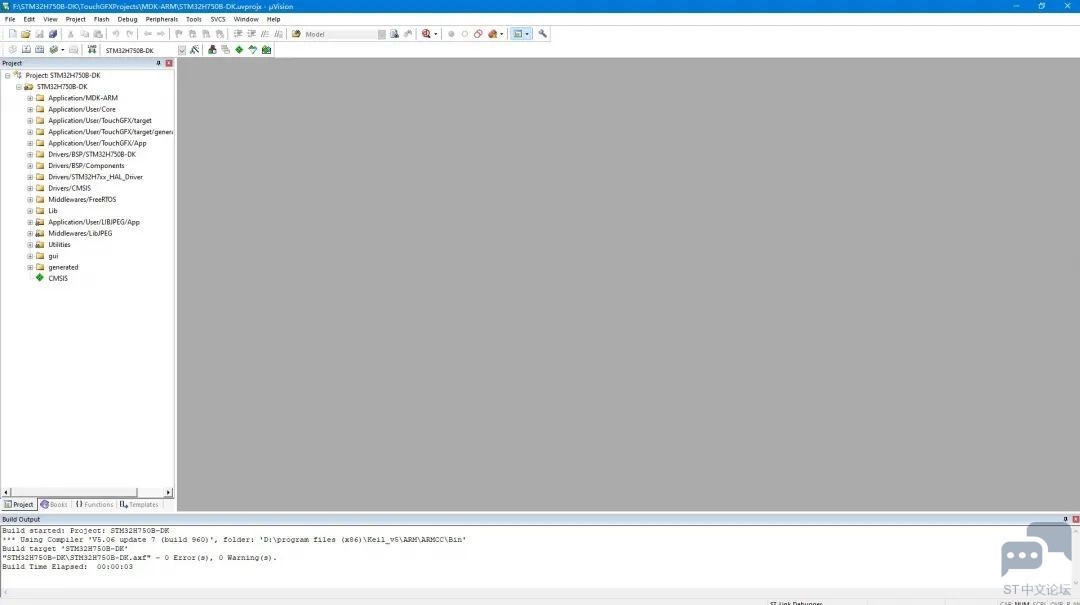
Task: Click the Redo arrow icon
Action: pos(129,34)
